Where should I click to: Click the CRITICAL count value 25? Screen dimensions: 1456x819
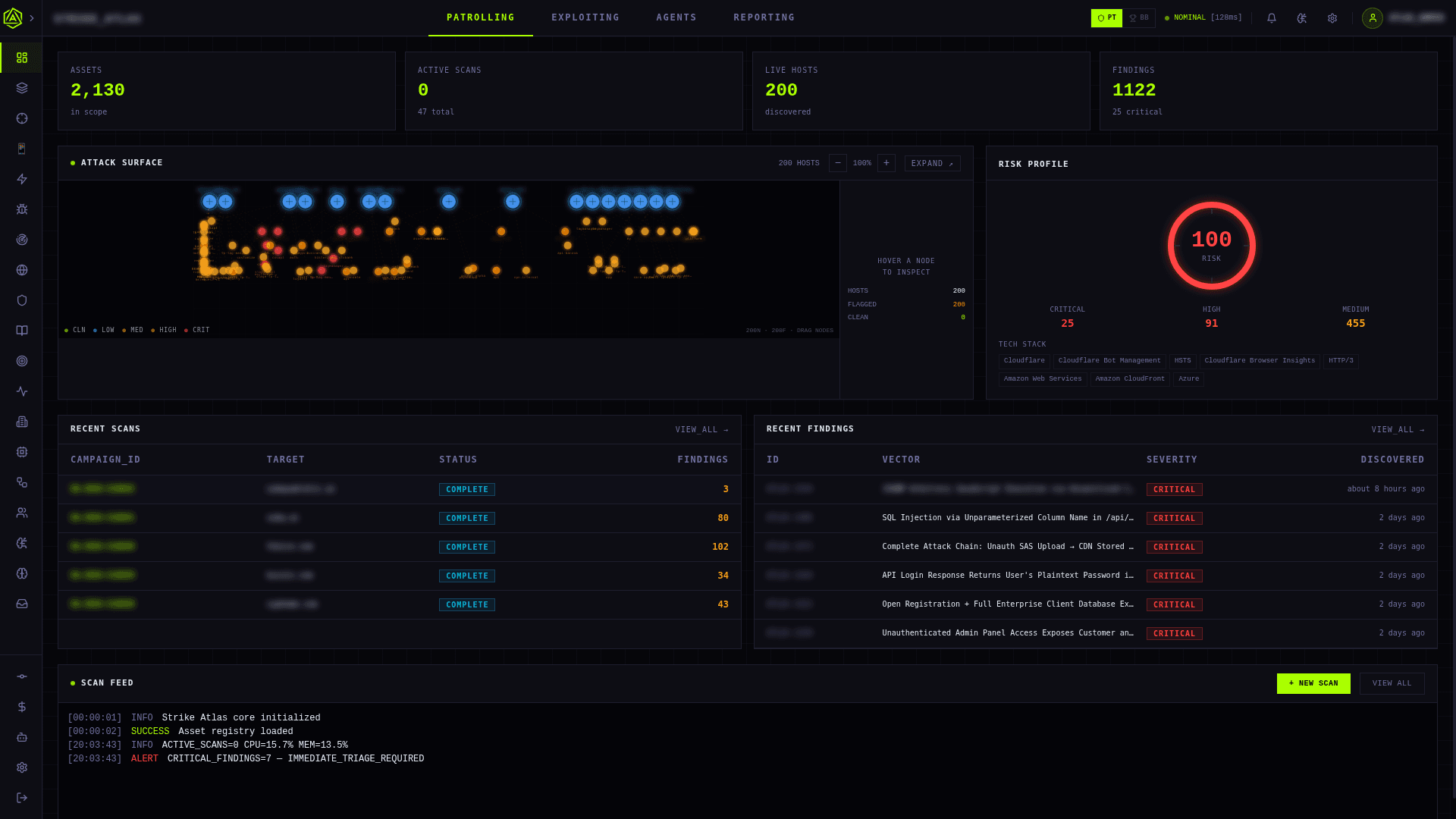(x=1067, y=324)
